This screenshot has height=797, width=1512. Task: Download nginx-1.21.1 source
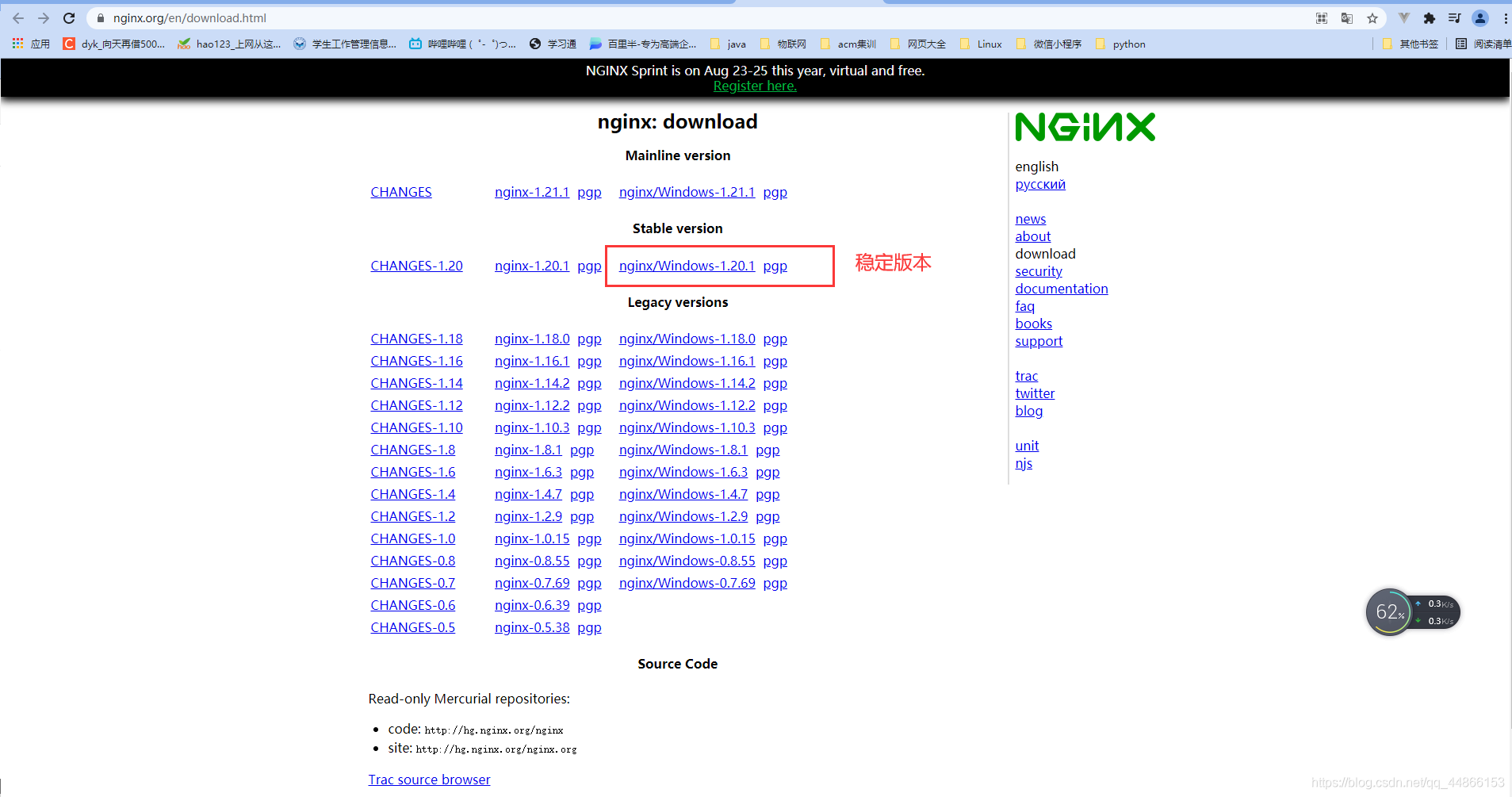click(x=532, y=192)
